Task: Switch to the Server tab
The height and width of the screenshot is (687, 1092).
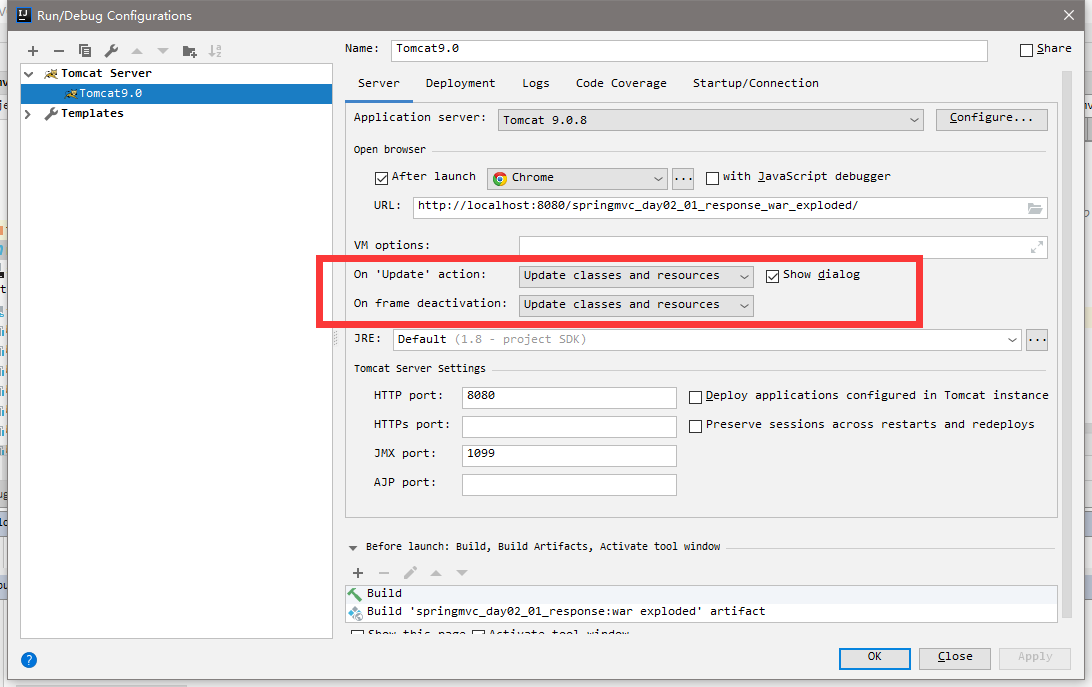Action: pos(379,84)
